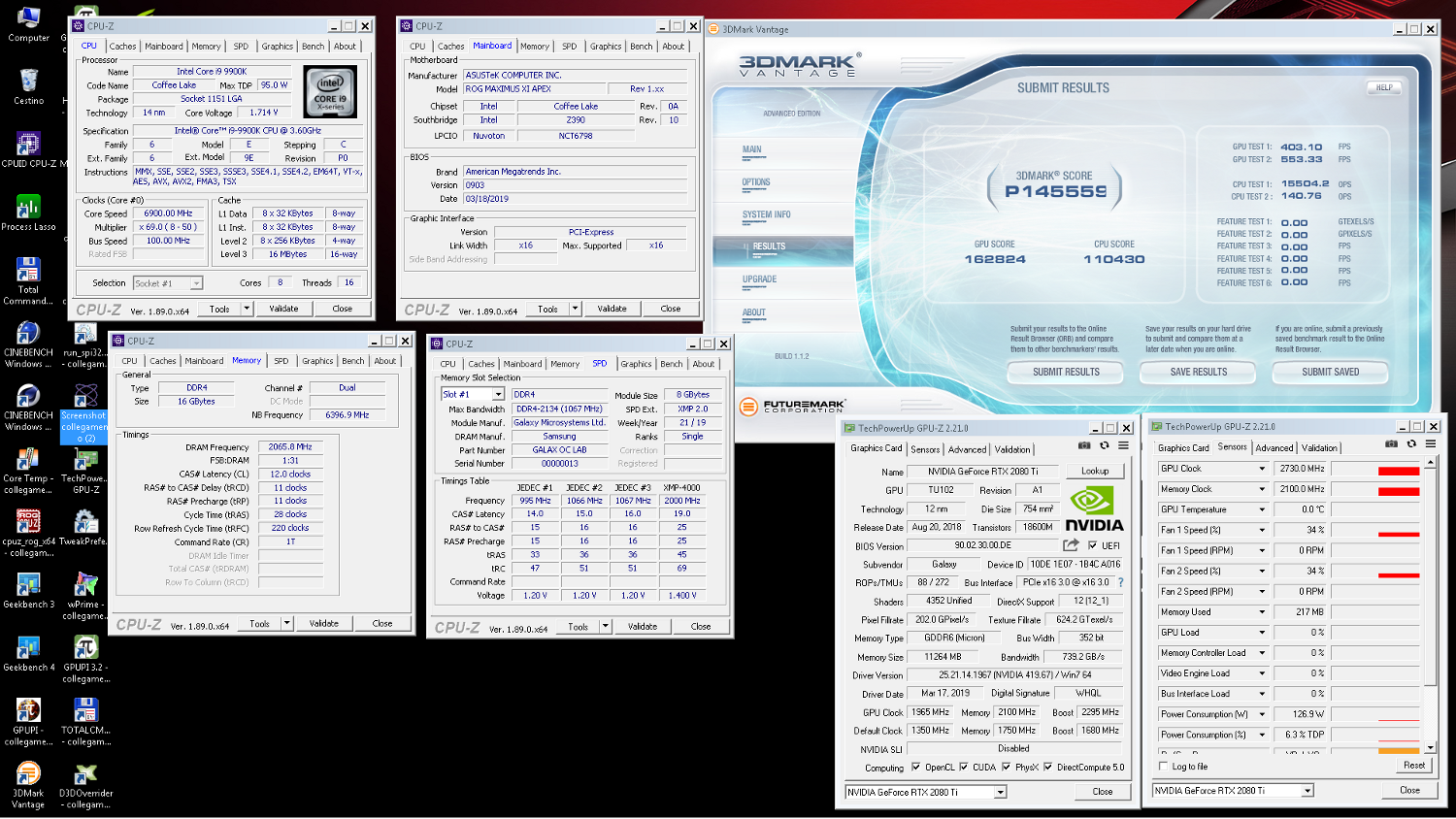Open Validation tab in GPU-Z Graphics Card window

click(x=1012, y=449)
